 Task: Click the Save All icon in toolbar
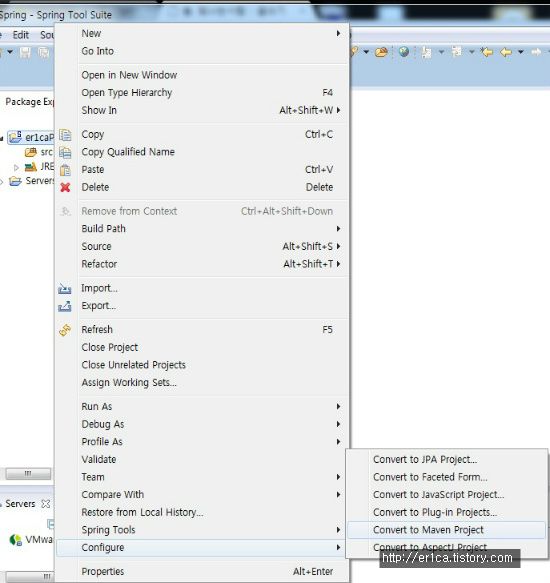tap(44, 52)
